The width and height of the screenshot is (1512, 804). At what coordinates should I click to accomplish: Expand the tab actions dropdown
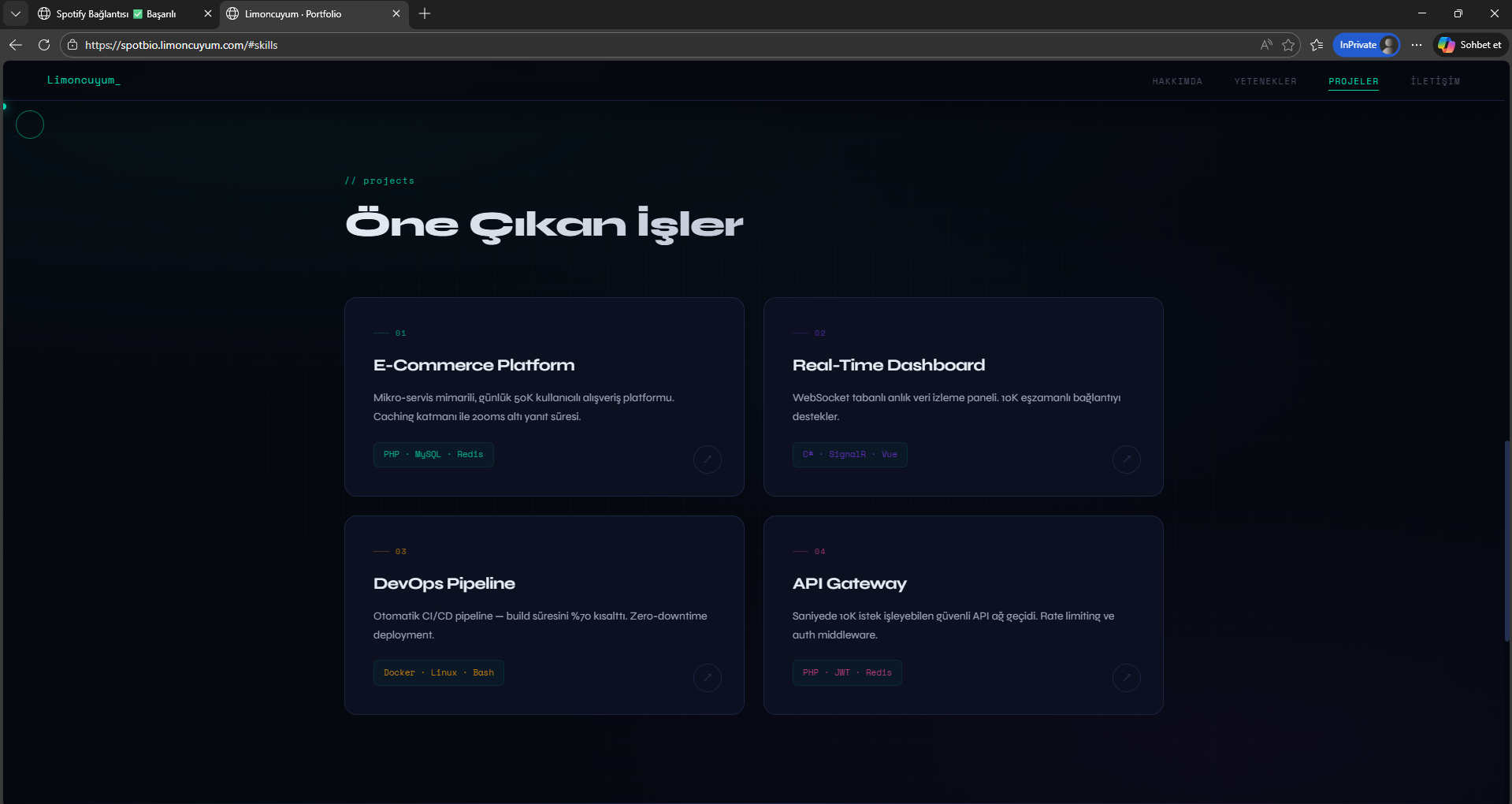coord(16,13)
